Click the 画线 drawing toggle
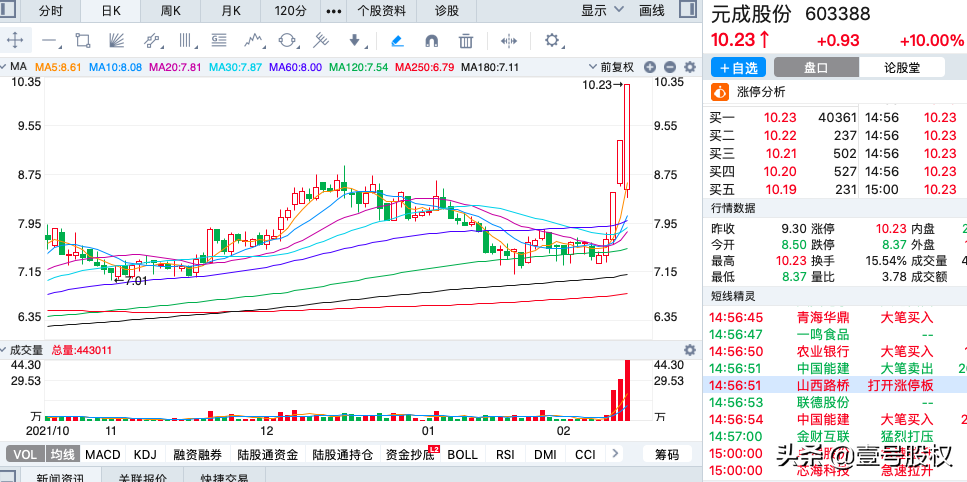 [x=652, y=10]
